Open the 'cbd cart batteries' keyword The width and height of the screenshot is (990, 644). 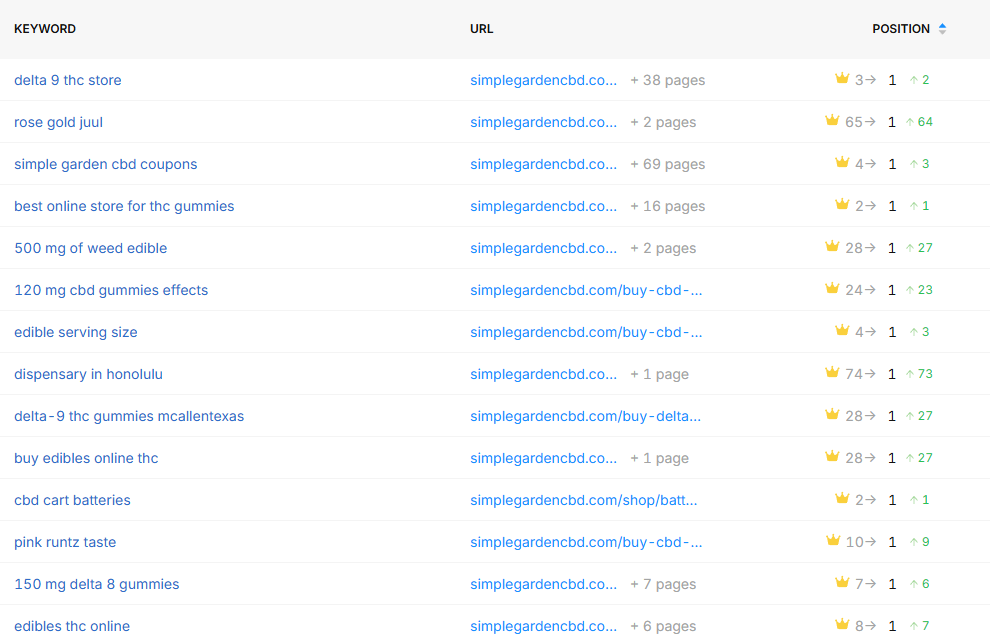click(x=72, y=500)
